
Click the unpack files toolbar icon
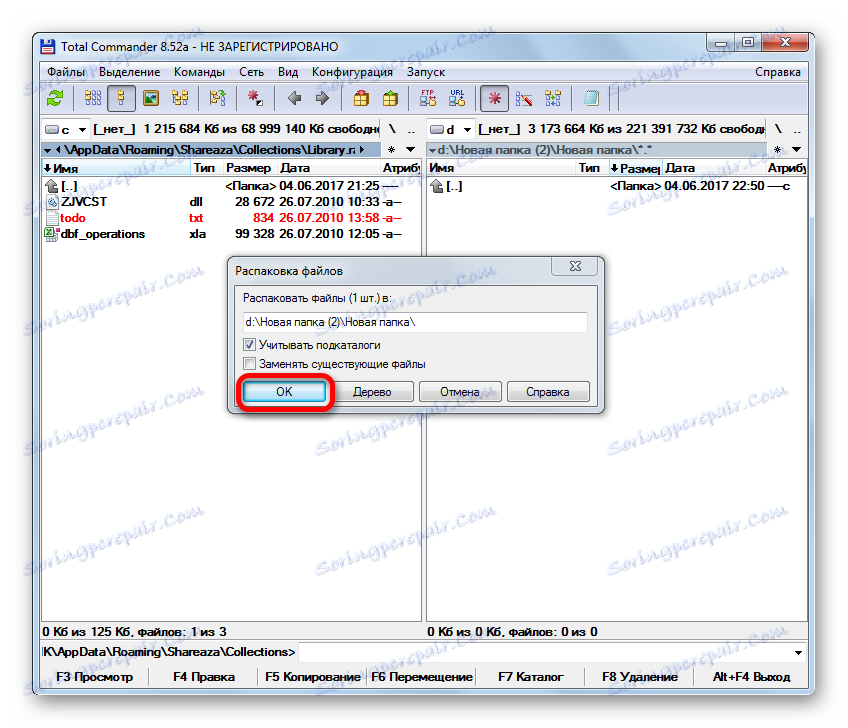(x=390, y=98)
